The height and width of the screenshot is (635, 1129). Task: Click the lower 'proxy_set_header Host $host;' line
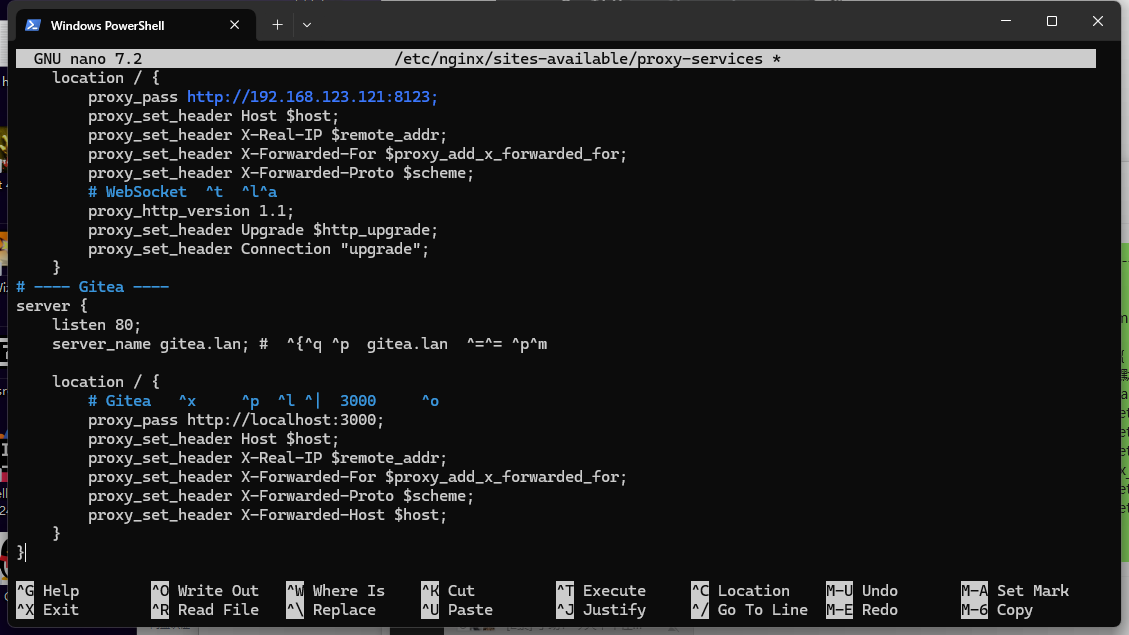[213, 439]
